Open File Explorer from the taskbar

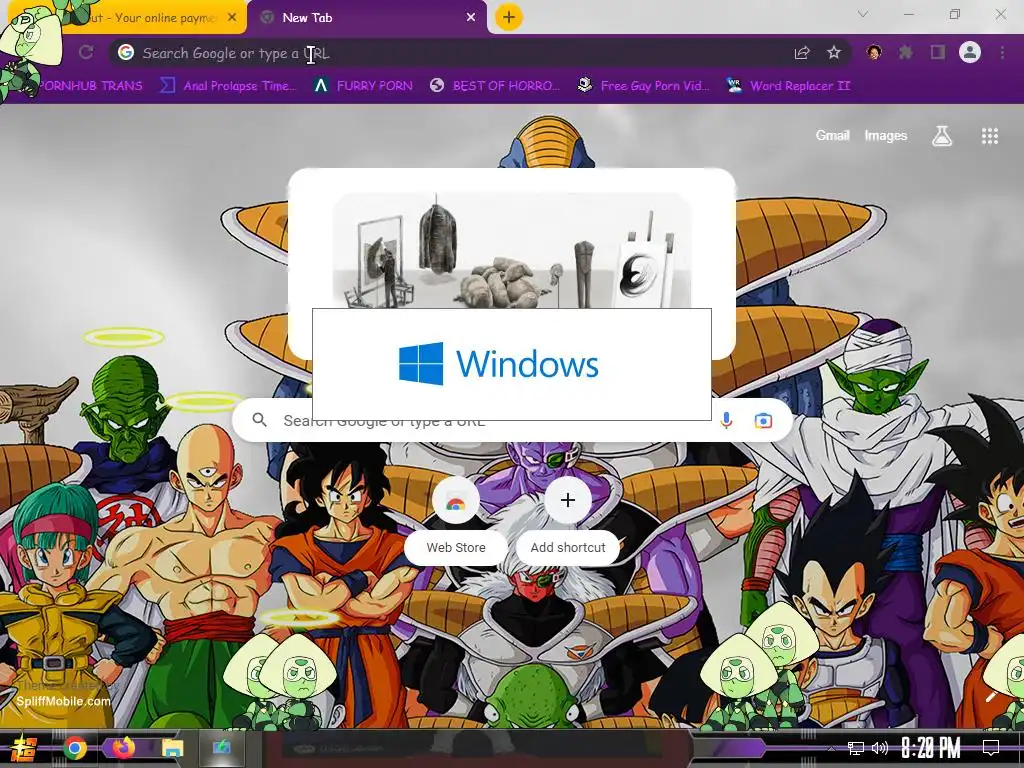pos(172,748)
